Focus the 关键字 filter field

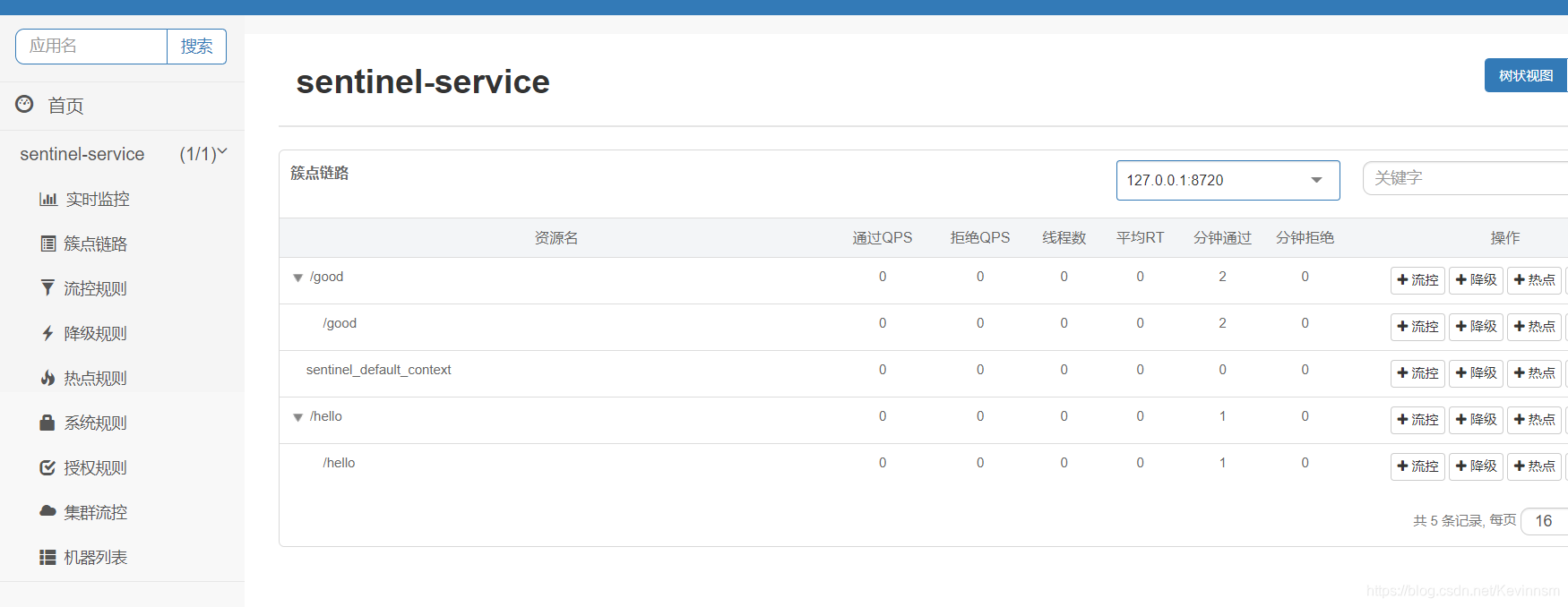point(1465,178)
